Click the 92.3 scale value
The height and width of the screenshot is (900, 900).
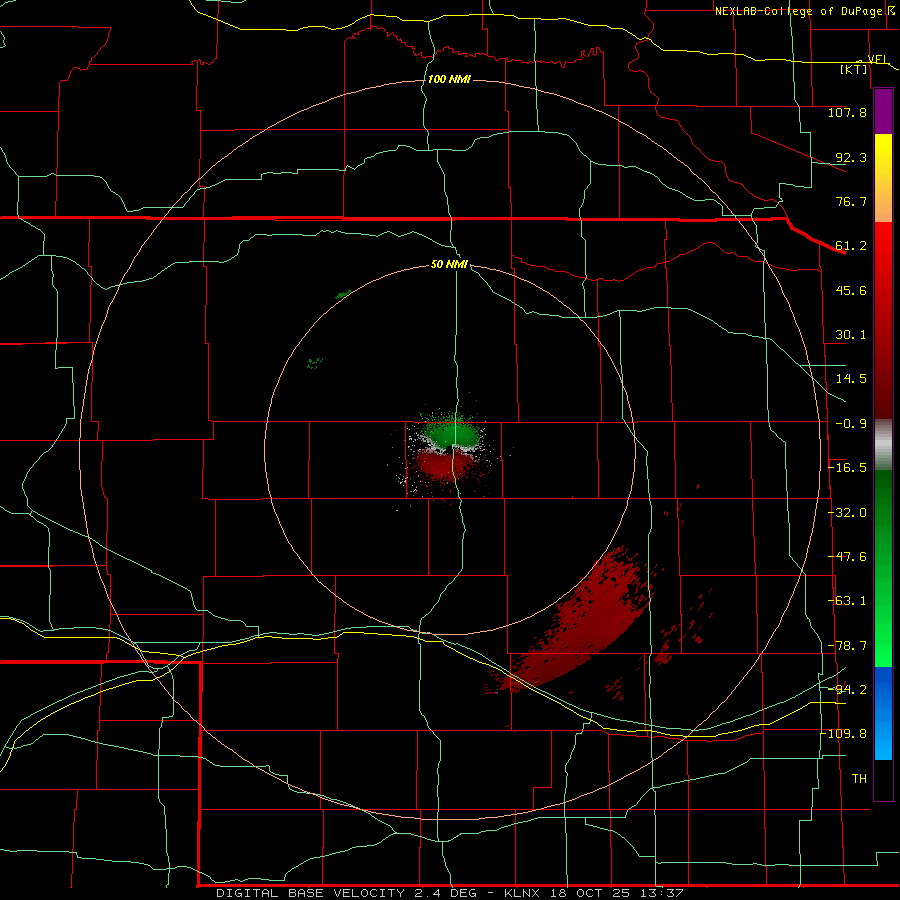pyautogui.click(x=851, y=157)
